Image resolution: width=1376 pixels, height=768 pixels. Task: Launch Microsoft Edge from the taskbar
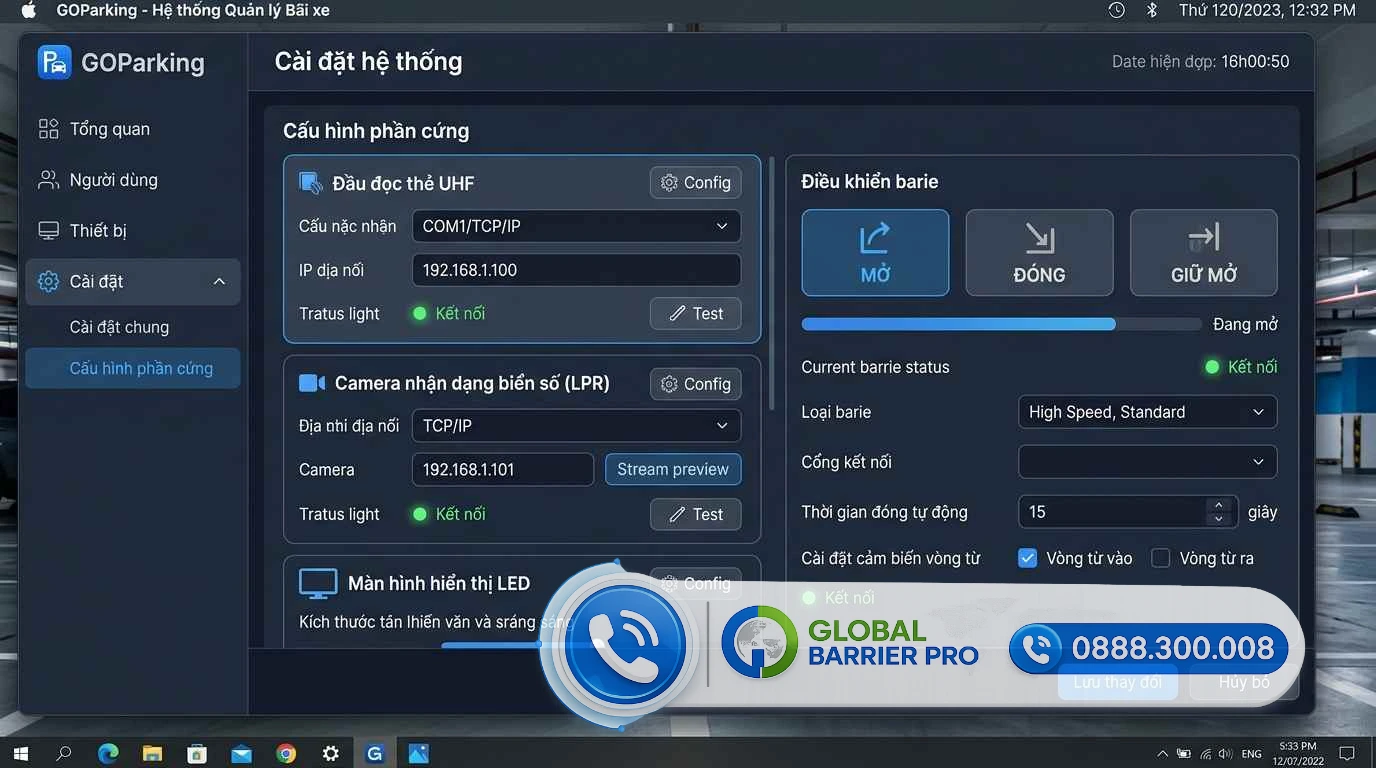[108, 753]
